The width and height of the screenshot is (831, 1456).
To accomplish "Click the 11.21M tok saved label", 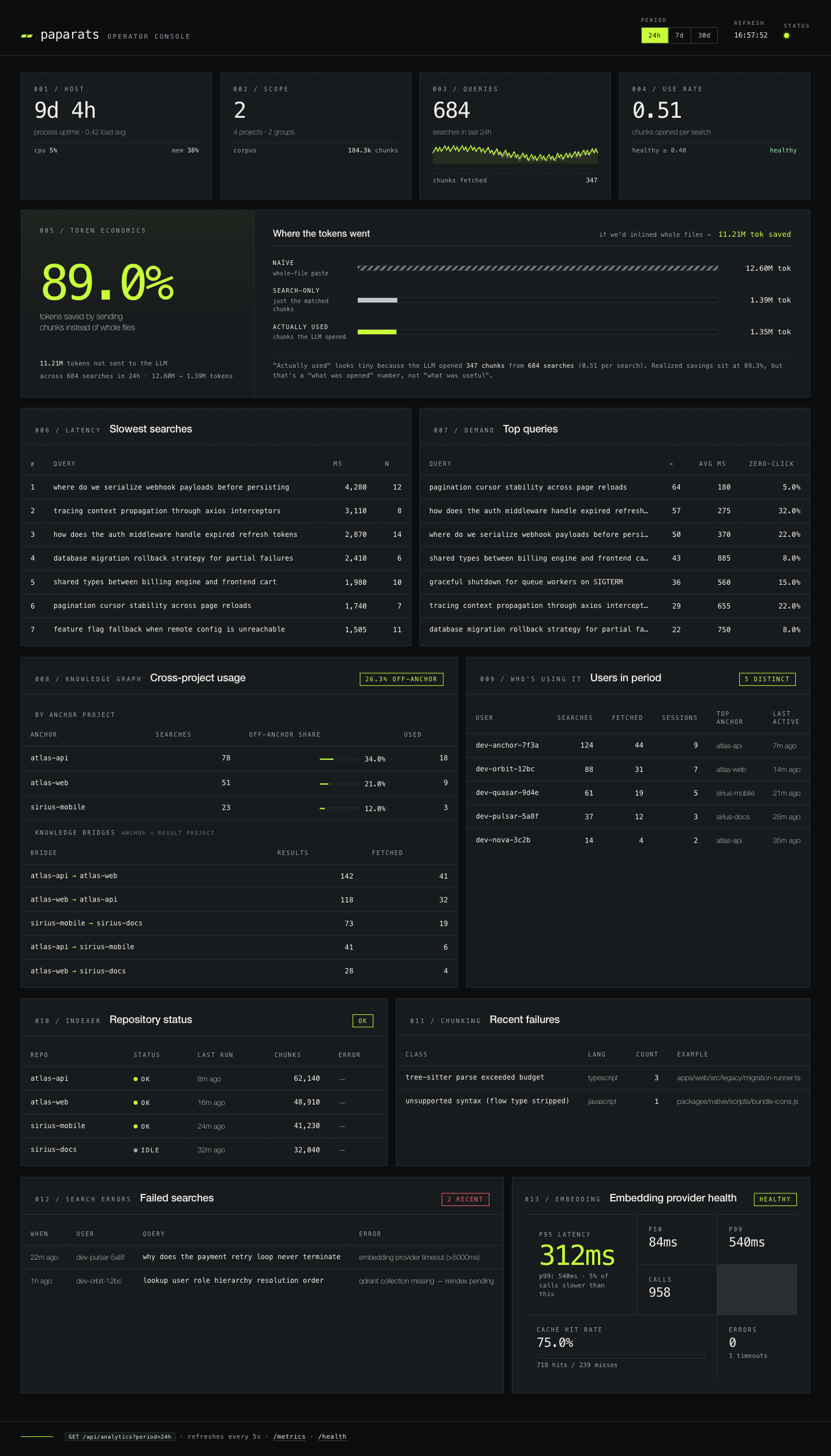I will [x=754, y=234].
